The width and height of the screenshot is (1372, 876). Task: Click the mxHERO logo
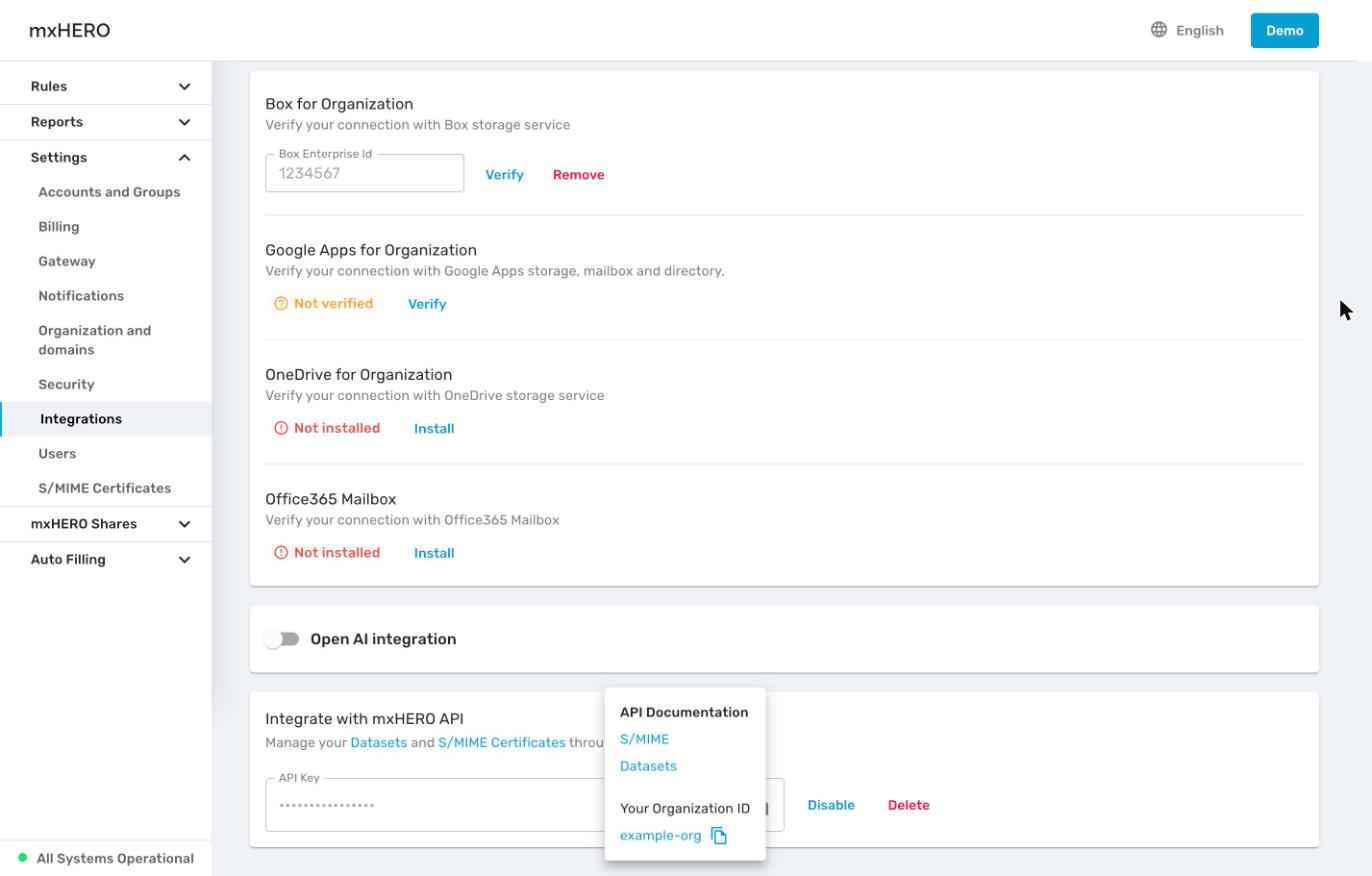[70, 30]
